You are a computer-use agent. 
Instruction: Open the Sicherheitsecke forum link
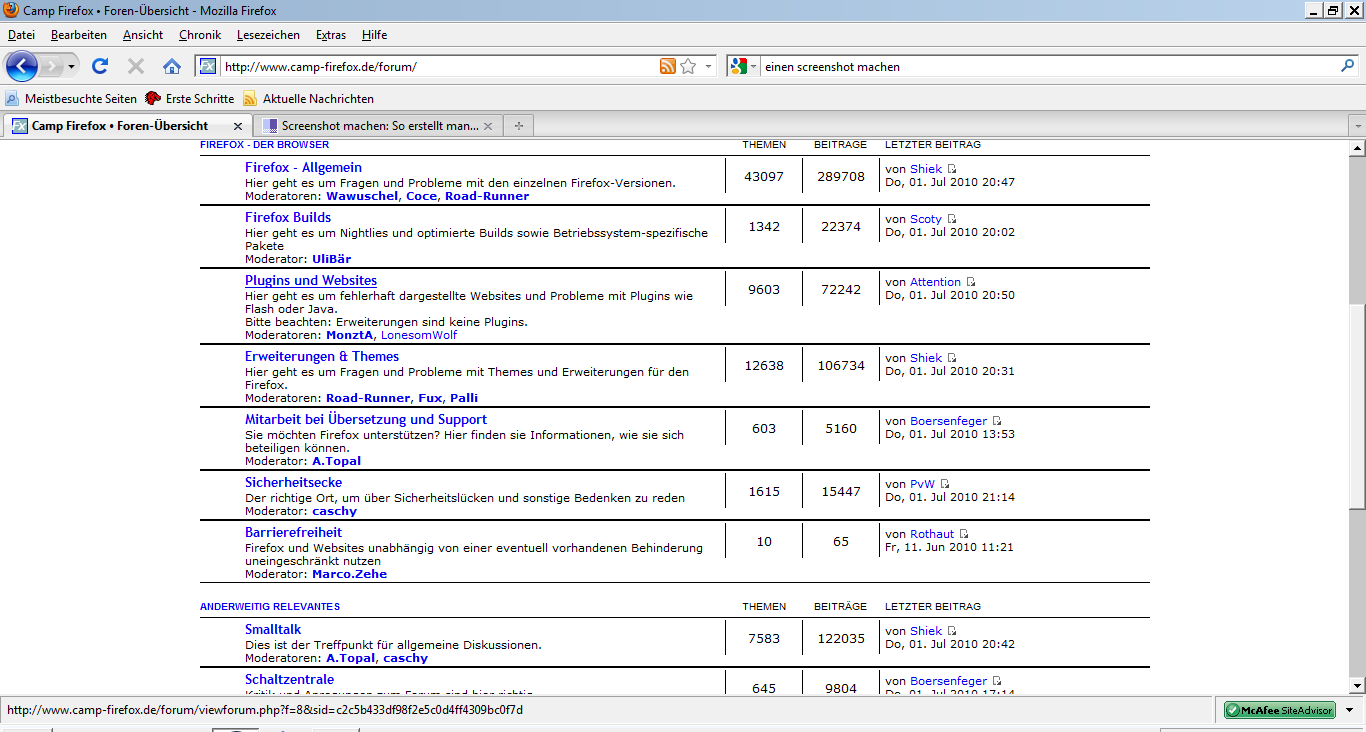293,483
